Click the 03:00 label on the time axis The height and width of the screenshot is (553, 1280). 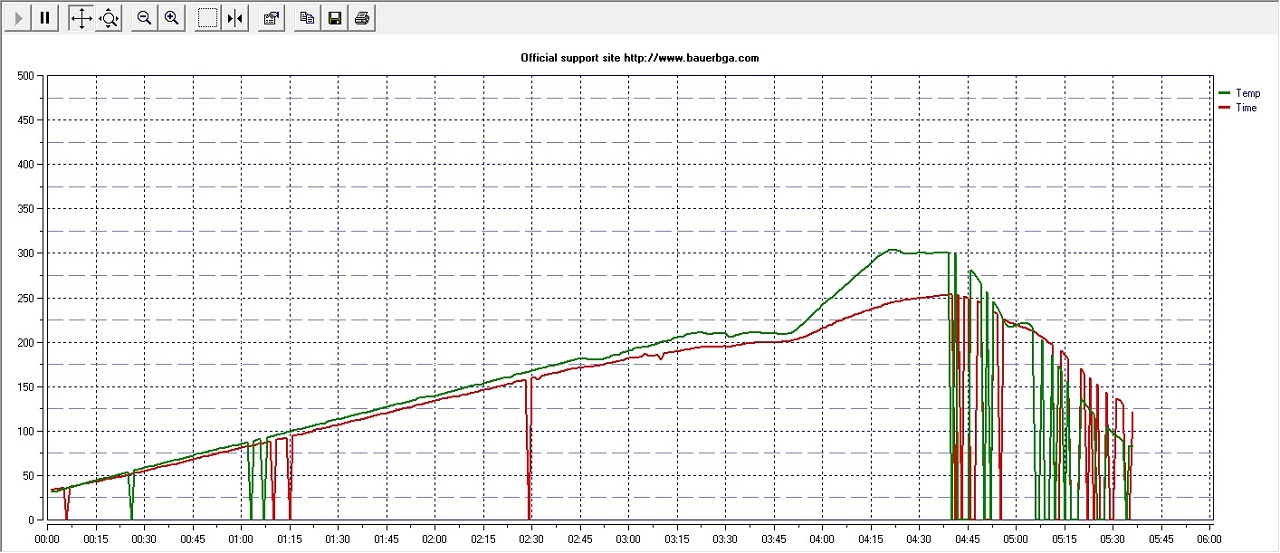click(x=628, y=538)
